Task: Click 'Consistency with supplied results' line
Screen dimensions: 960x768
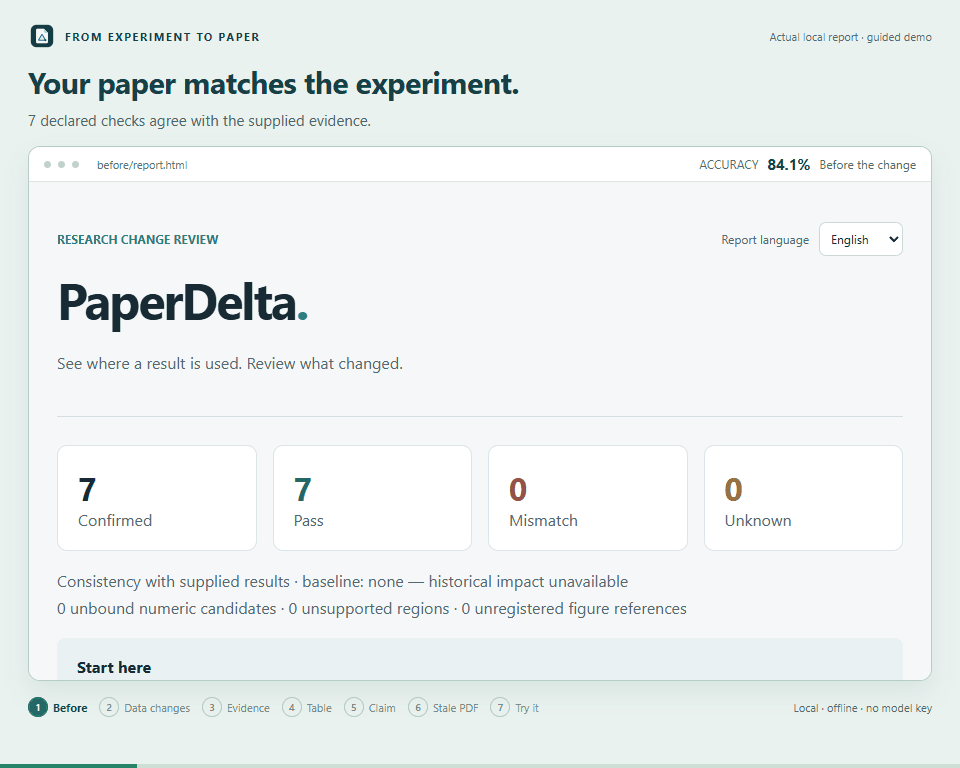Action: coord(342,582)
